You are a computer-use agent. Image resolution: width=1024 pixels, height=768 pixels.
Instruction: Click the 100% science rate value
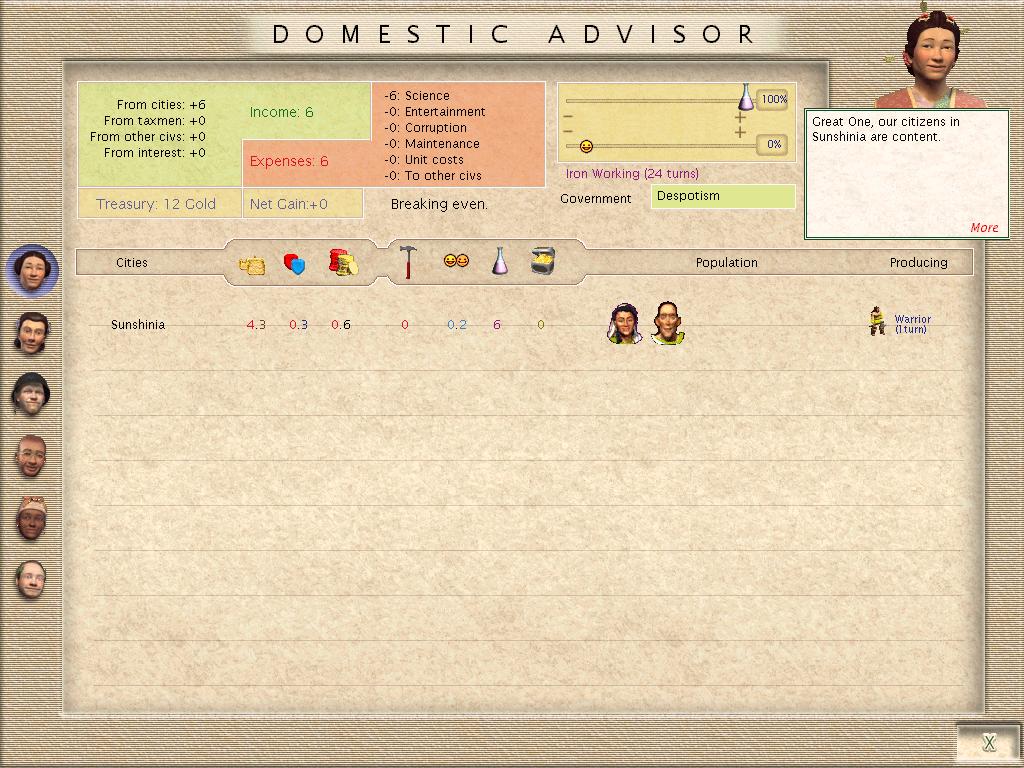pyautogui.click(x=774, y=99)
